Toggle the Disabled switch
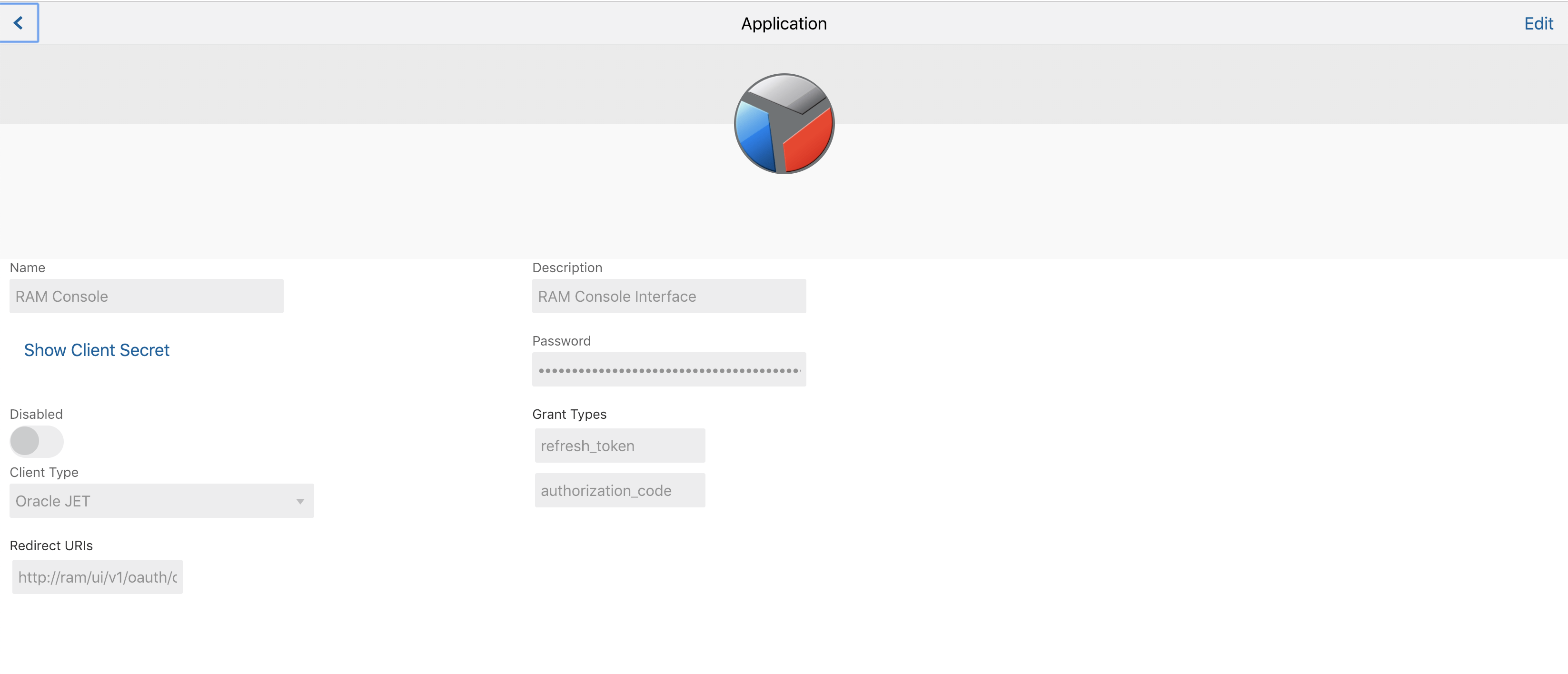Screen dimensions: 1568x674 pos(36,441)
